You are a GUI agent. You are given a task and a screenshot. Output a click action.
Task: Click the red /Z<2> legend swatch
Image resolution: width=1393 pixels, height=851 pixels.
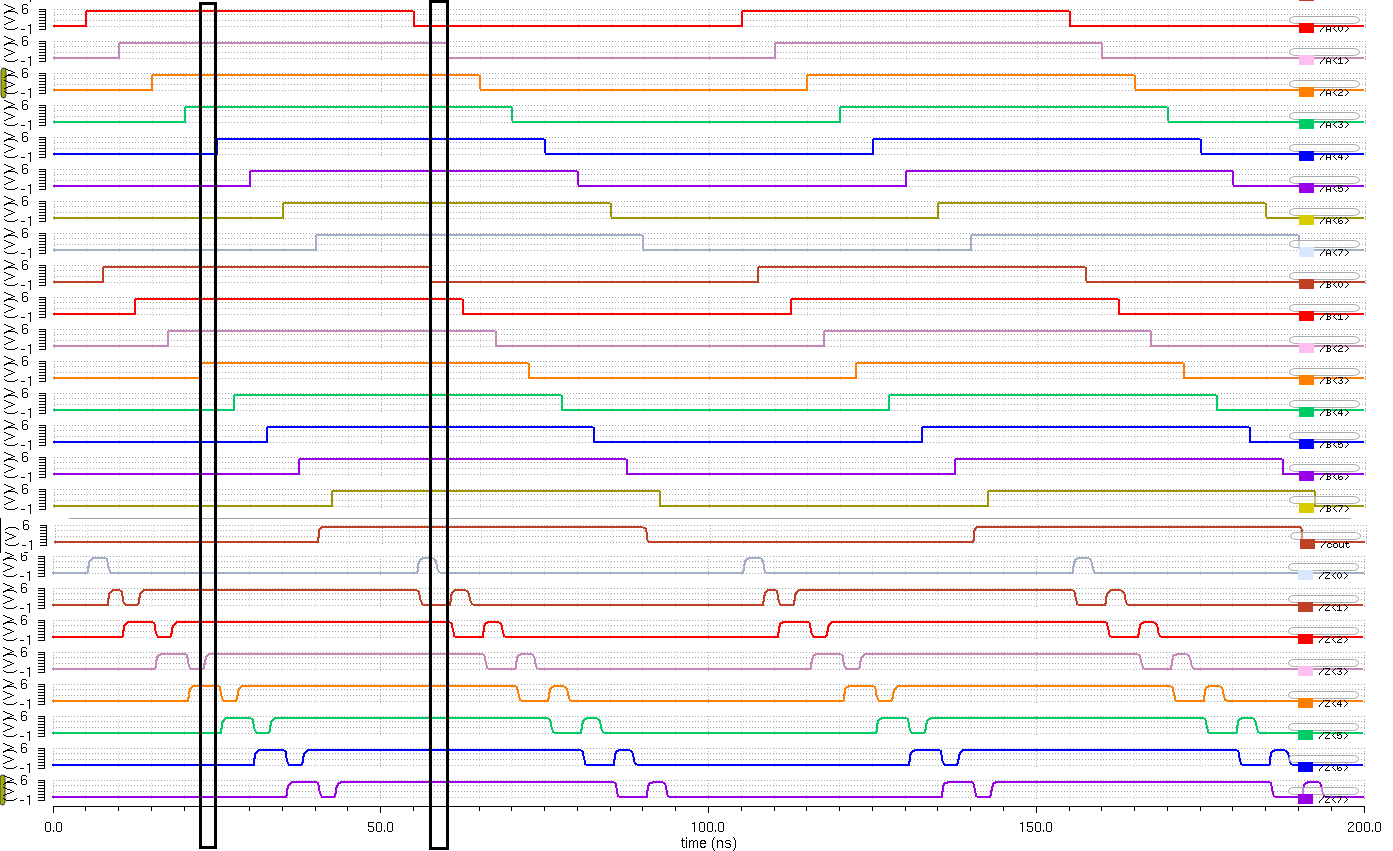click(1305, 639)
